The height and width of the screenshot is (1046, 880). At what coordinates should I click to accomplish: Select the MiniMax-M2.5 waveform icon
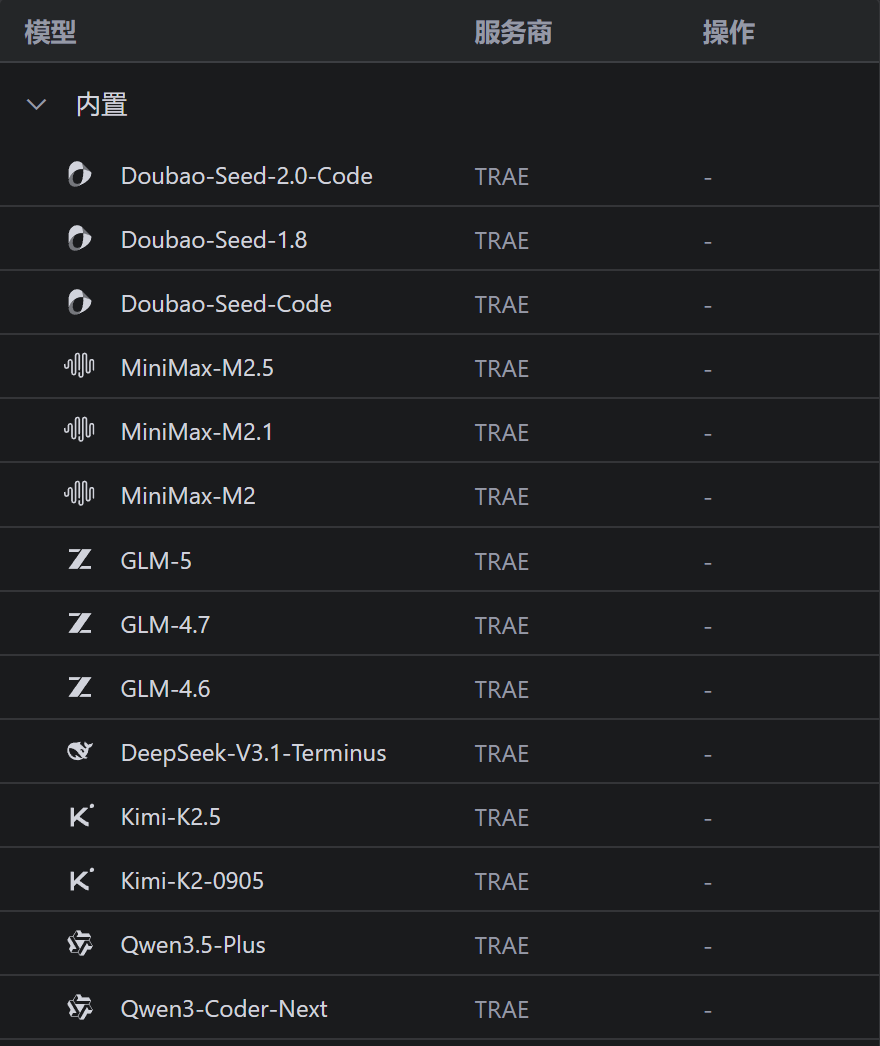[79, 366]
